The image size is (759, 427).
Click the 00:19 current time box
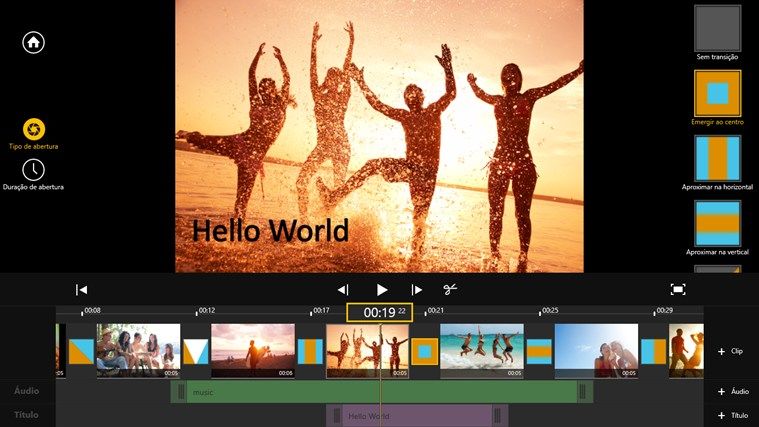(380, 312)
